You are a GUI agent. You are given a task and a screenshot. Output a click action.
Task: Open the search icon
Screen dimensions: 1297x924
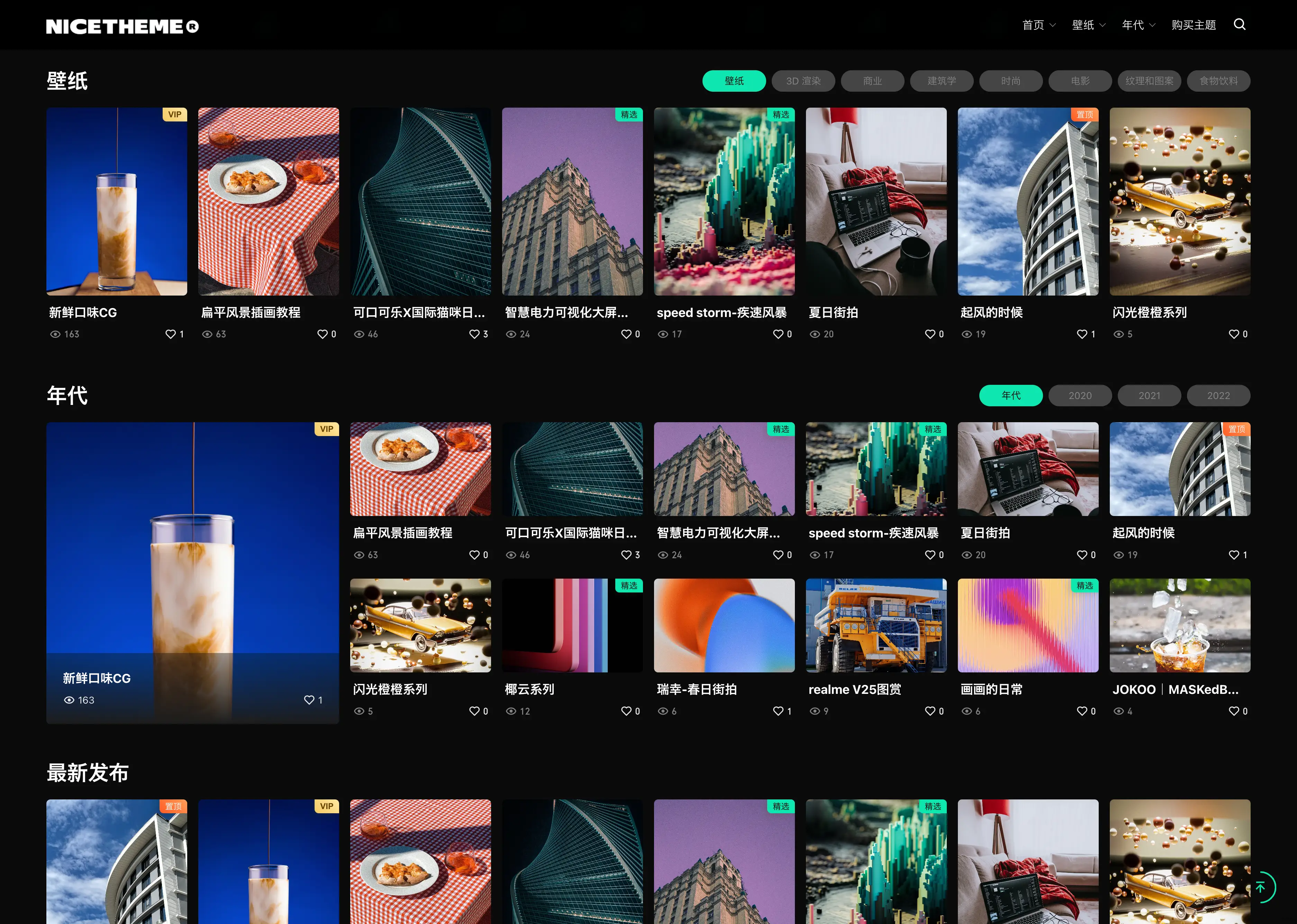click(x=1240, y=25)
